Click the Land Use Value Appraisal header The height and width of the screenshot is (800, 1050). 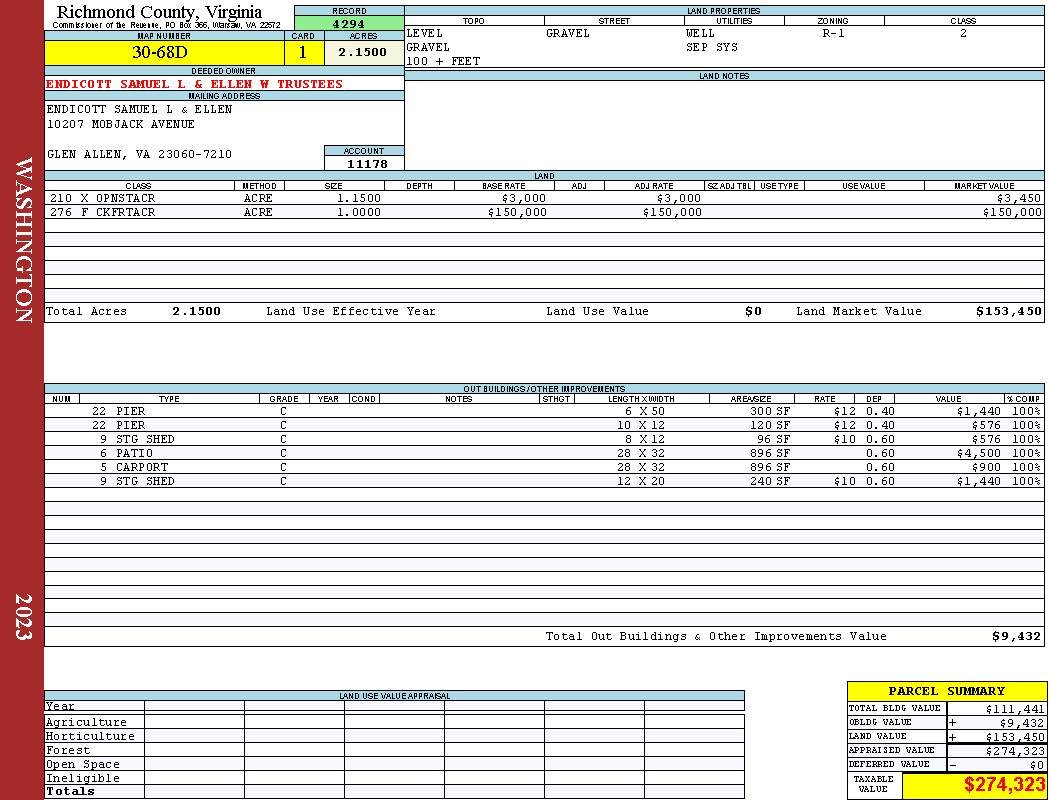(394, 696)
